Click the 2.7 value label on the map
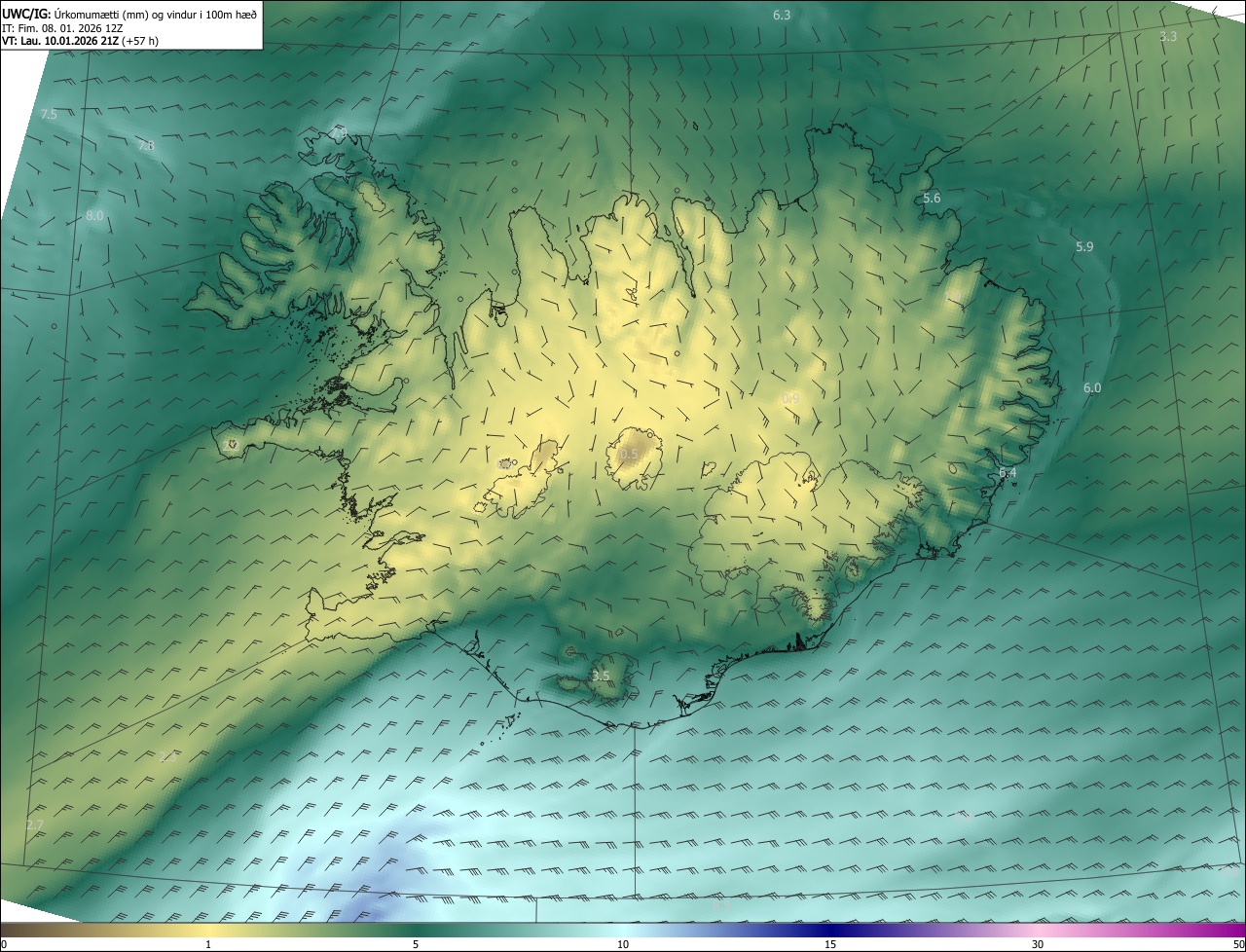The width and height of the screenshot is (1246, 952). click(x=35, y=824)
